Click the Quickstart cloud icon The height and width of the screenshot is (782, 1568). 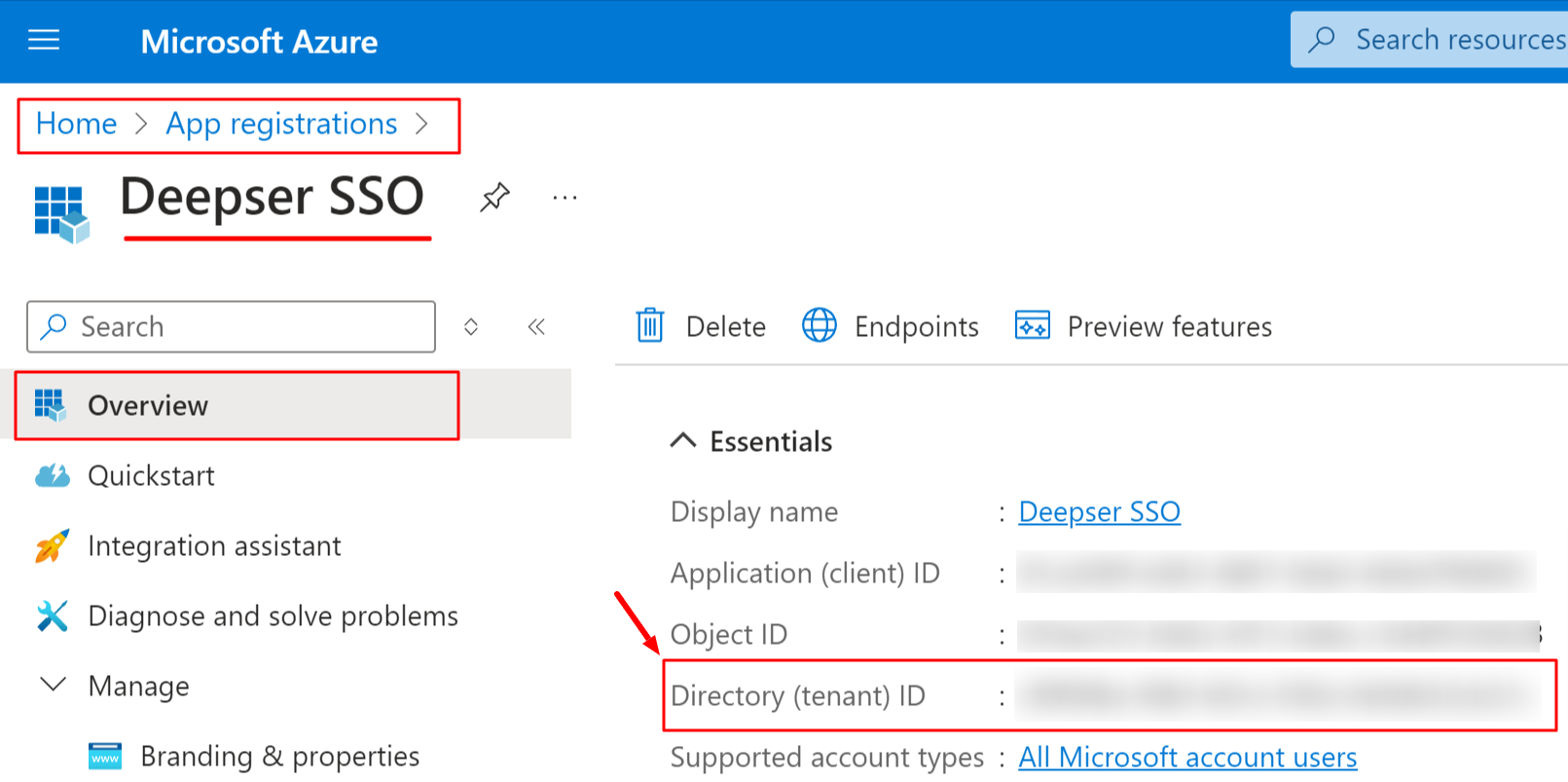52,475
